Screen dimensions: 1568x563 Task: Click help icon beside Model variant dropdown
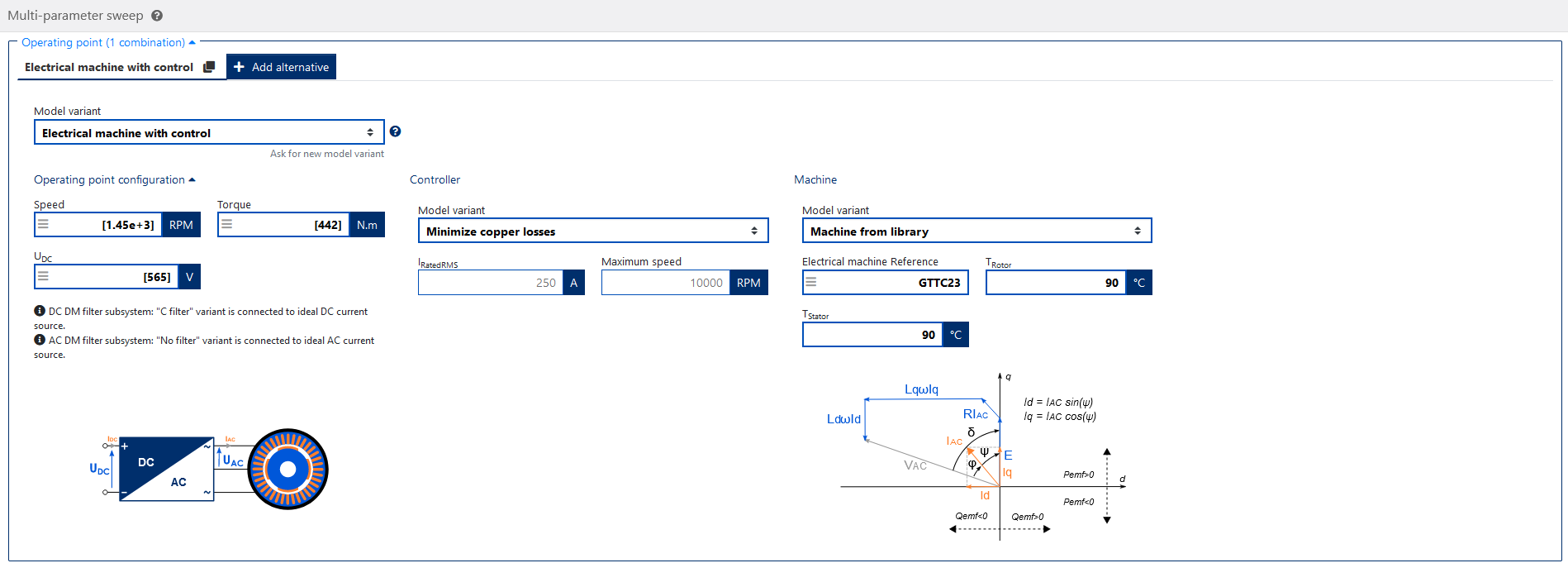pyautogui.click(x=395, y=131)
